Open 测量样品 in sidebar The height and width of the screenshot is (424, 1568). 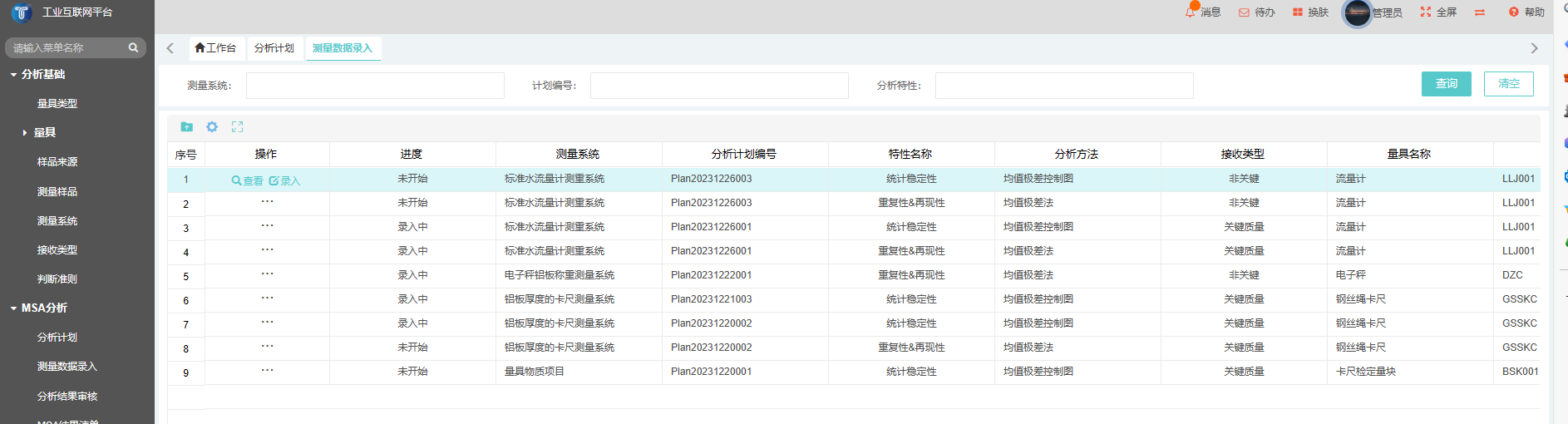(57, 191)
